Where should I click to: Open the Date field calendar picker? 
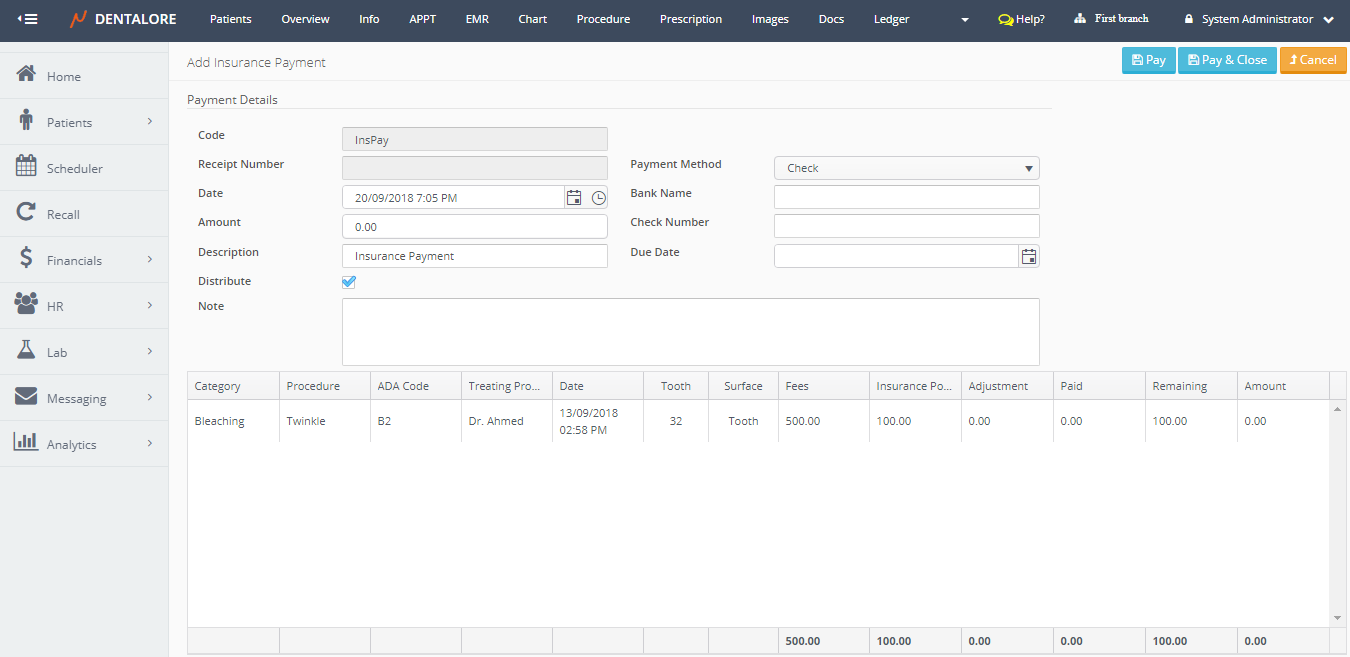click(574, 198)
